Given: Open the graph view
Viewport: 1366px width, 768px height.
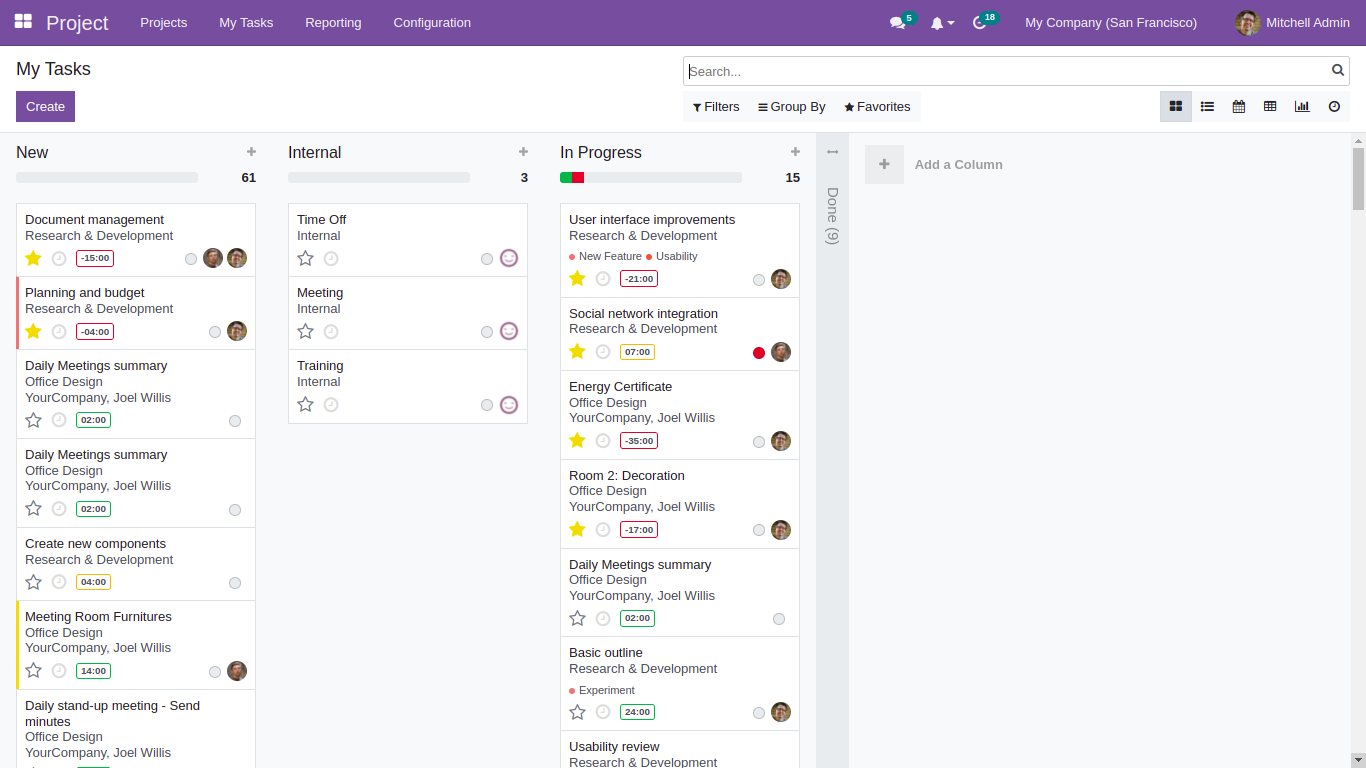Looking at the screenshot, I should tap(1301, 106).
